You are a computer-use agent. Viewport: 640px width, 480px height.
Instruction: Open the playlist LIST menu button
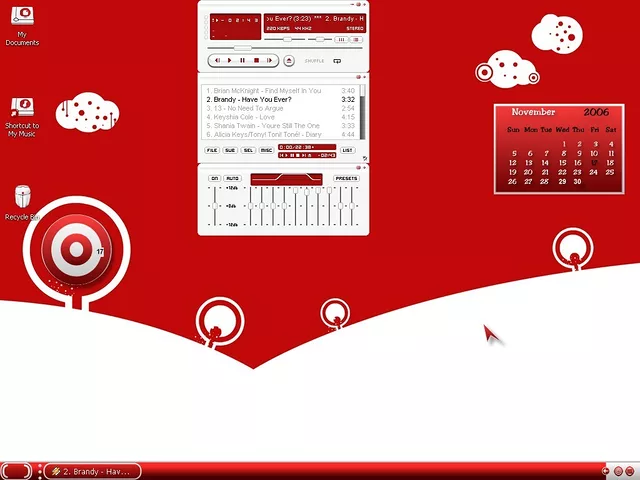click(x=347, y=150)
